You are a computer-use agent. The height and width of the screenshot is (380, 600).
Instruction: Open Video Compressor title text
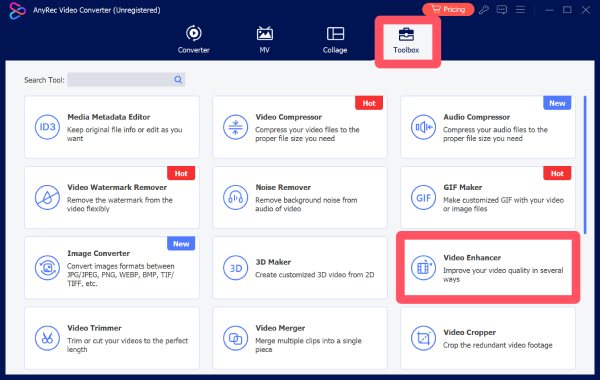click(x=289, y=117)
